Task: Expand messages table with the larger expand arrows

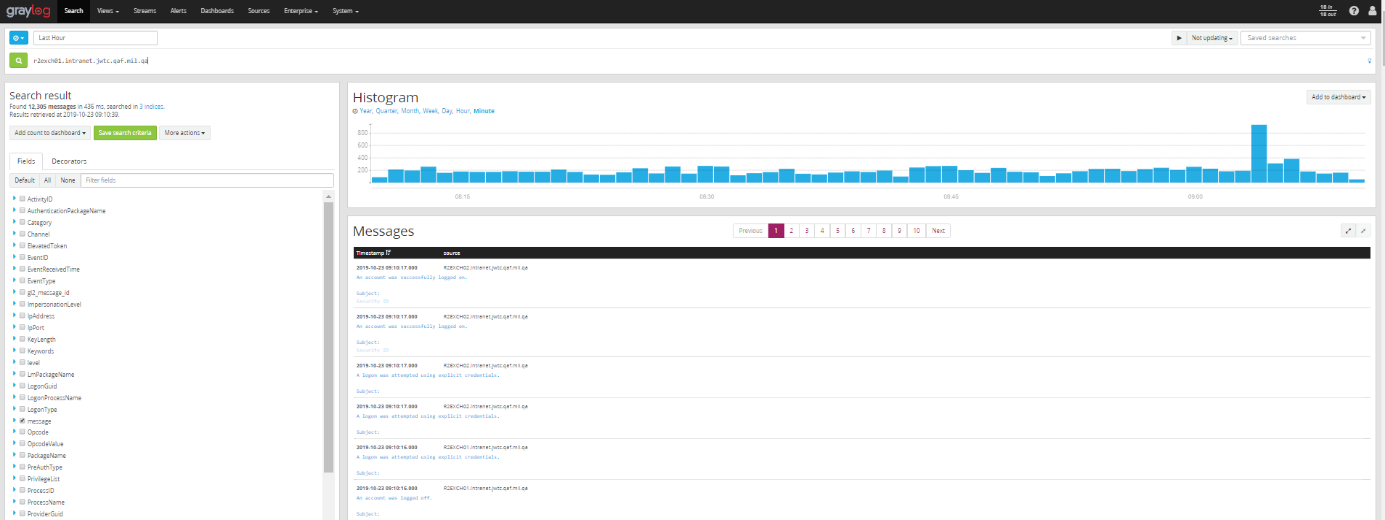Action: coord(1348,230)
